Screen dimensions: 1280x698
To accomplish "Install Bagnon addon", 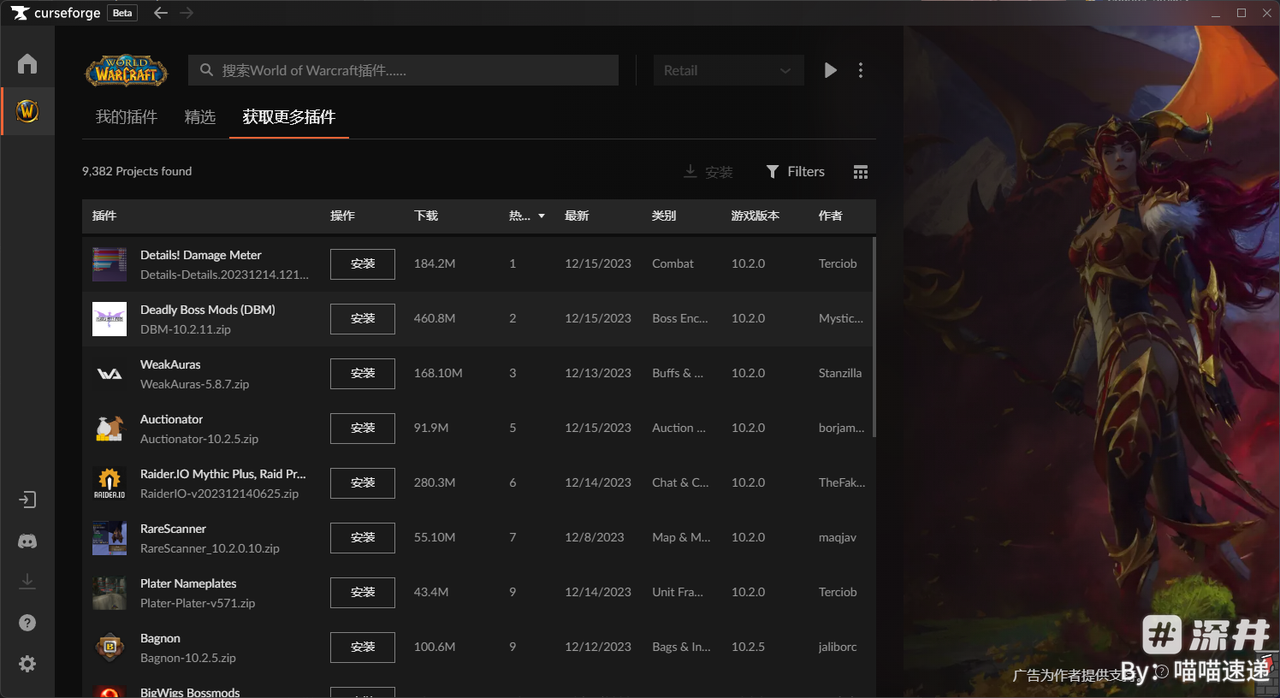I will tap(362, 647).
